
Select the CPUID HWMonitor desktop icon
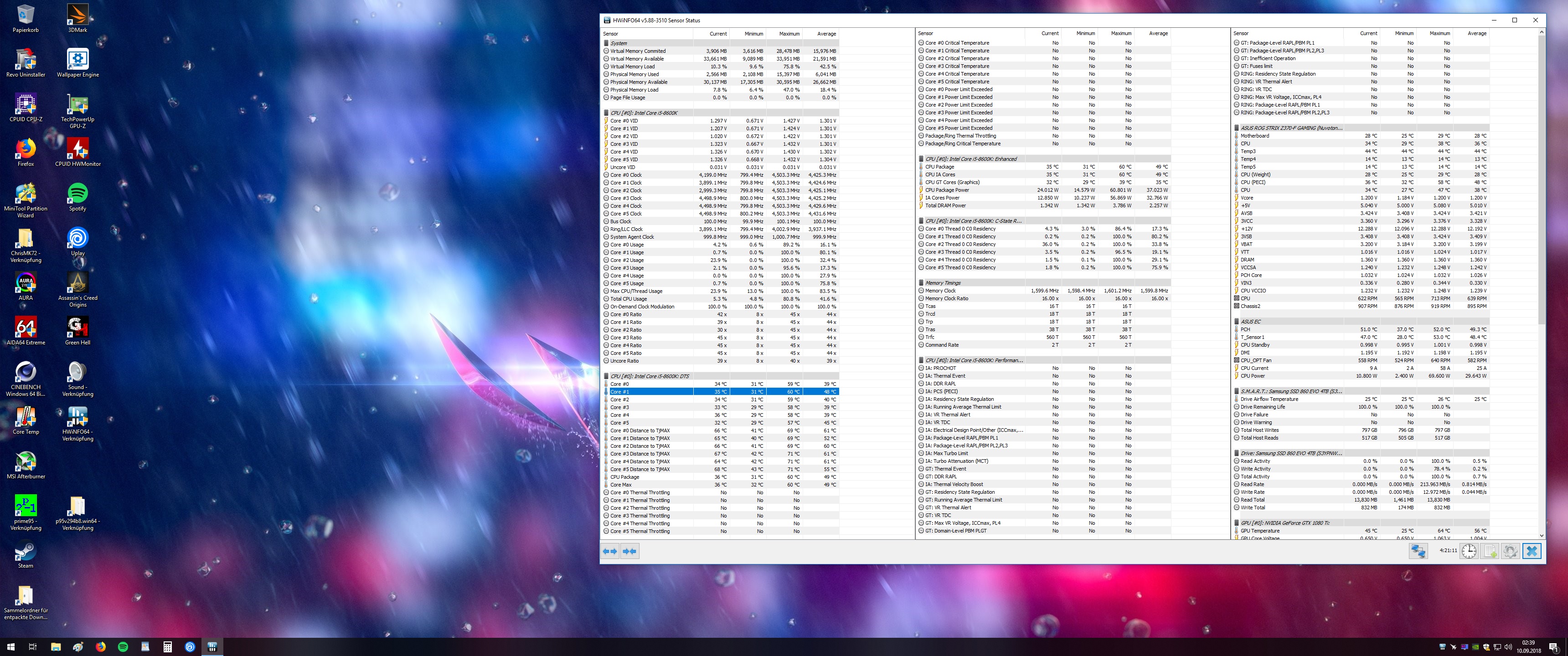77,152
